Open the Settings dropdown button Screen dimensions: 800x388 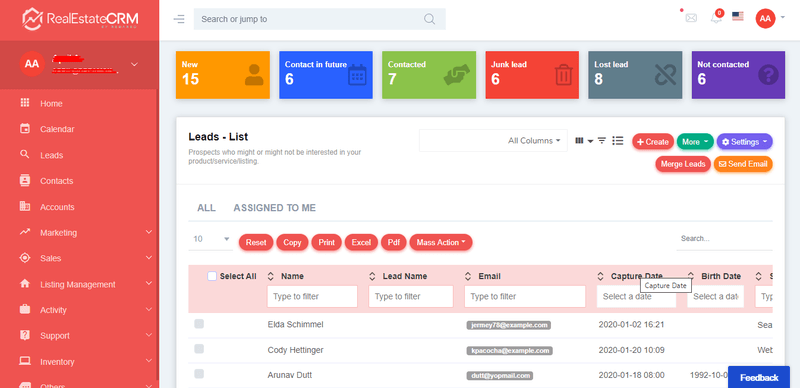744,142
